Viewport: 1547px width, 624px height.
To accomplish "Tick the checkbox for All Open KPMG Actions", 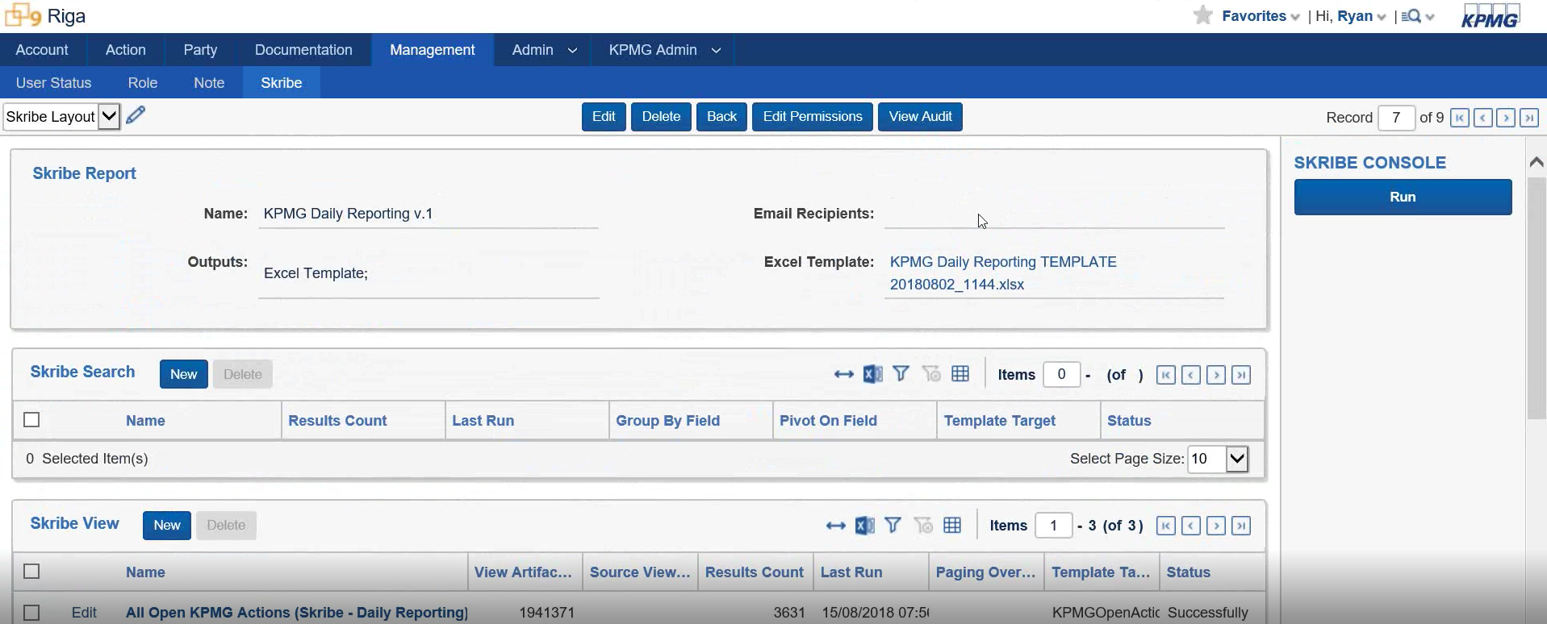I will point(32,612).
